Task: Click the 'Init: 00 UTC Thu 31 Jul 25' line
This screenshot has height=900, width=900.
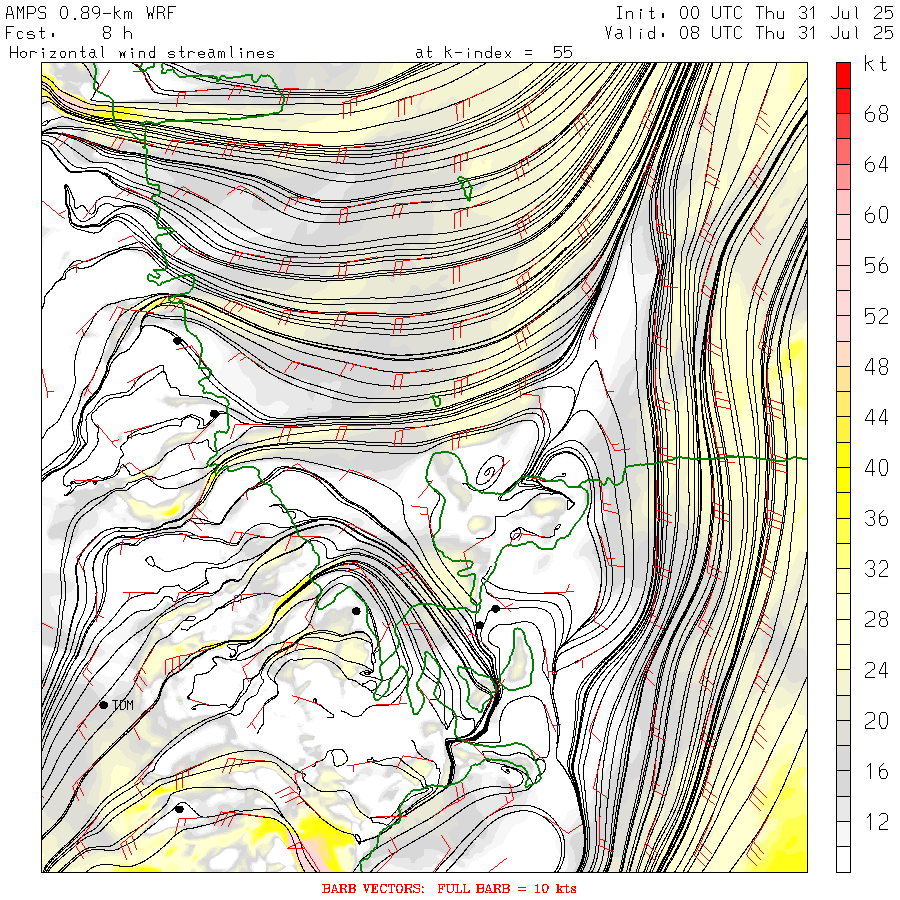Action: pos(754,13)
